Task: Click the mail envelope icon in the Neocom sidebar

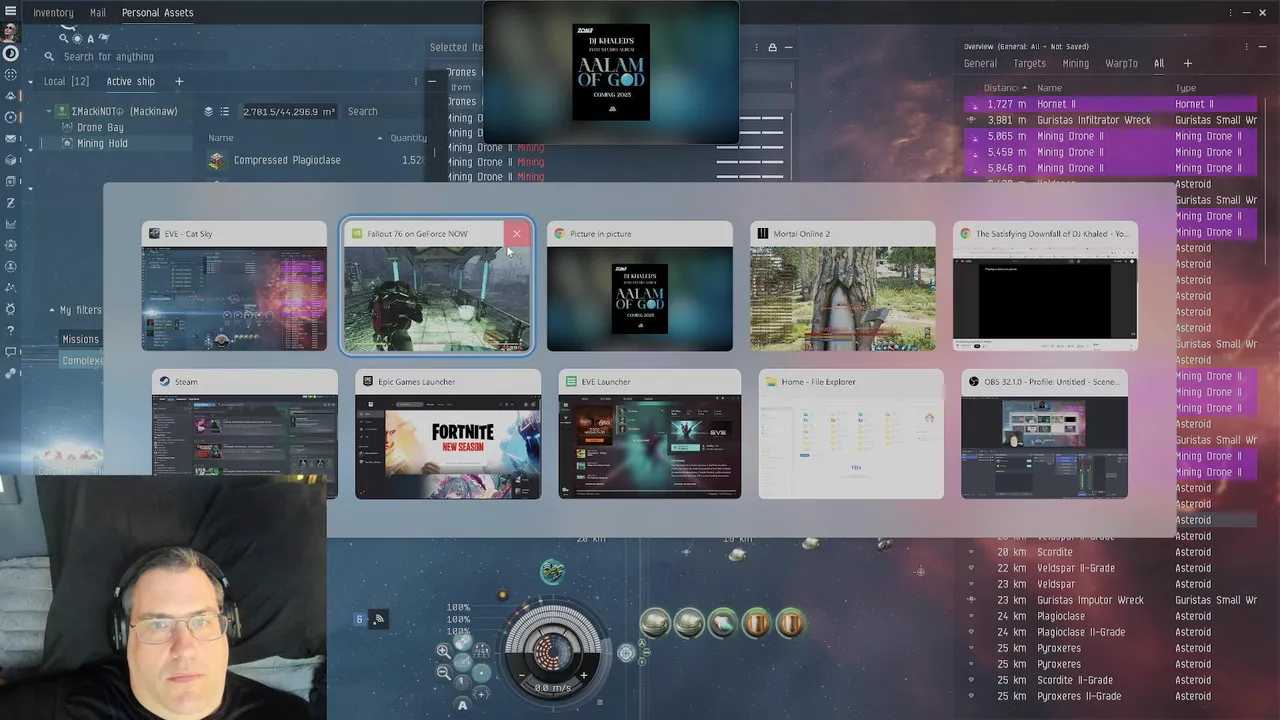Action: coord(11,139)
